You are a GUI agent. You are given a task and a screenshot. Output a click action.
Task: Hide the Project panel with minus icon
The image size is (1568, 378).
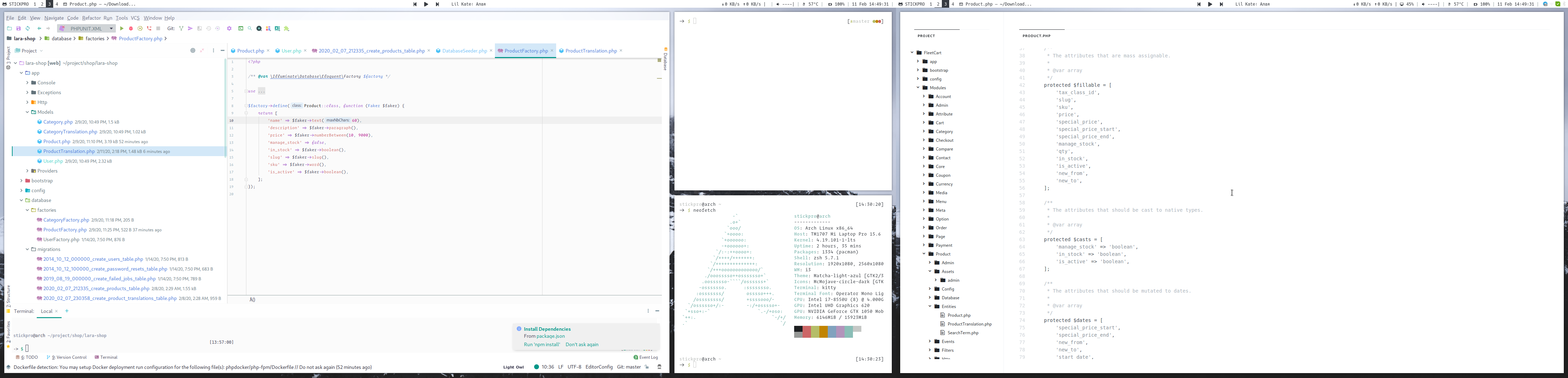tap(222, 50)
